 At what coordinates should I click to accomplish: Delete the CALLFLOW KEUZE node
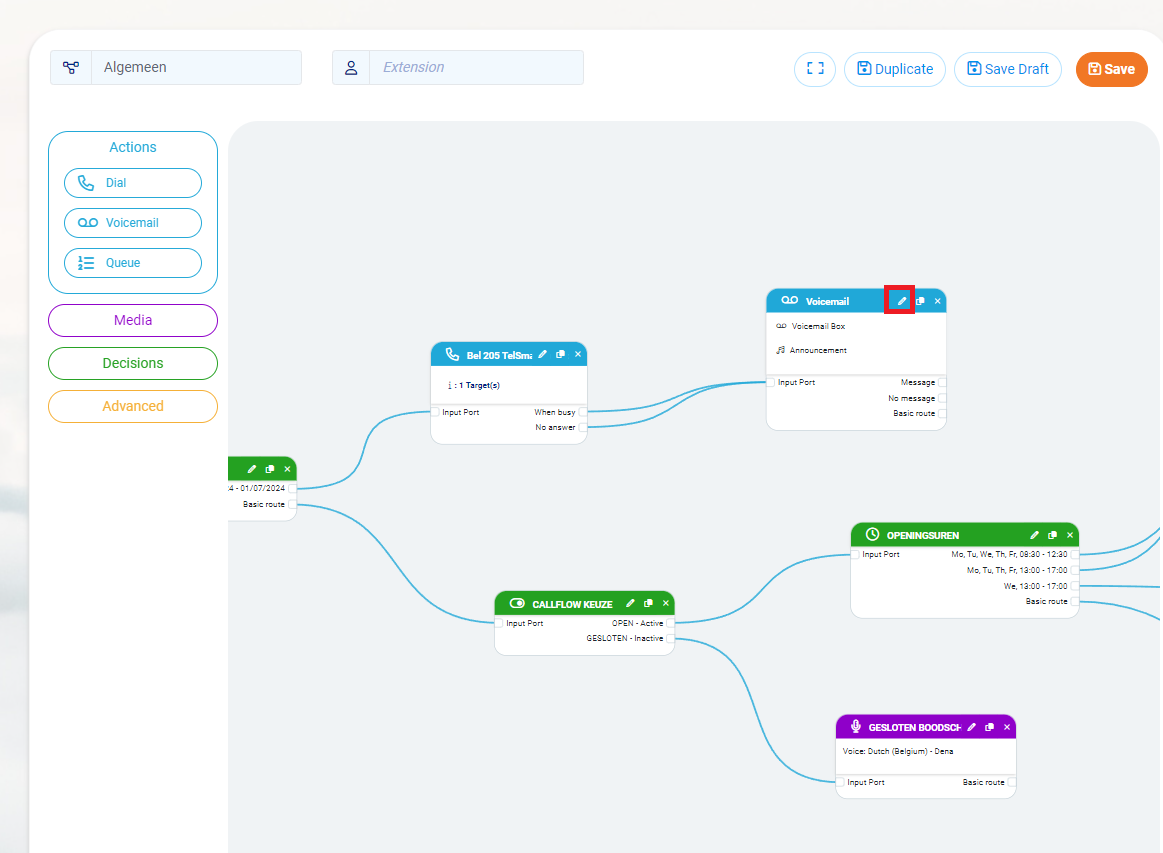coord(665,603)
